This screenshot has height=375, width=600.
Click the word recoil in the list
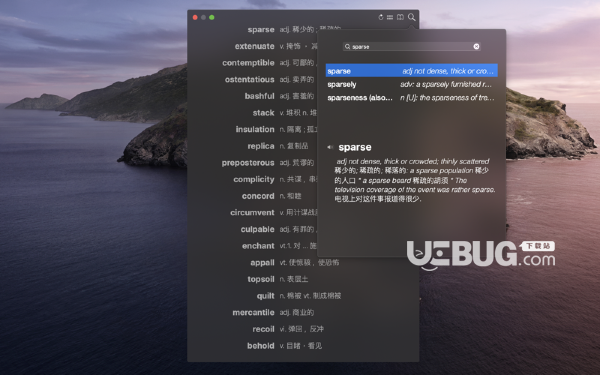pos(263,329)
